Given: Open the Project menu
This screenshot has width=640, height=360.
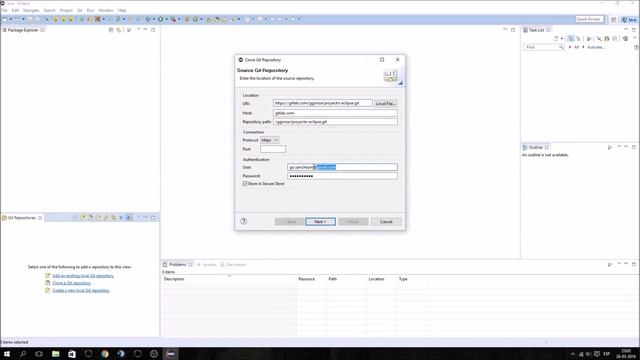Looking at the screenshot, I should (x=66, y=10).
